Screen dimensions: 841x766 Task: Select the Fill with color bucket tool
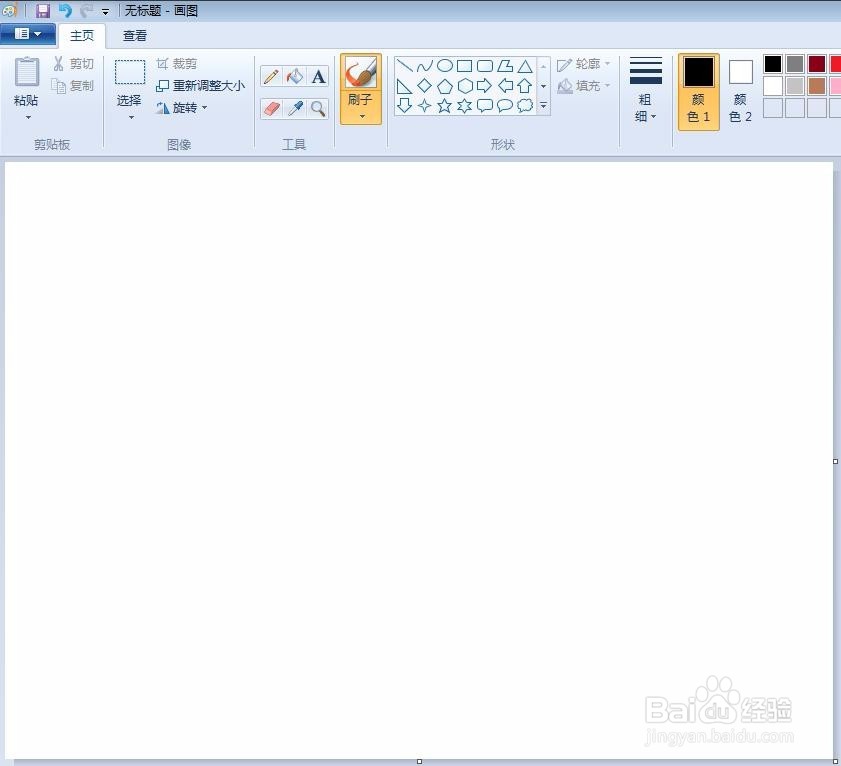[294, 75]
